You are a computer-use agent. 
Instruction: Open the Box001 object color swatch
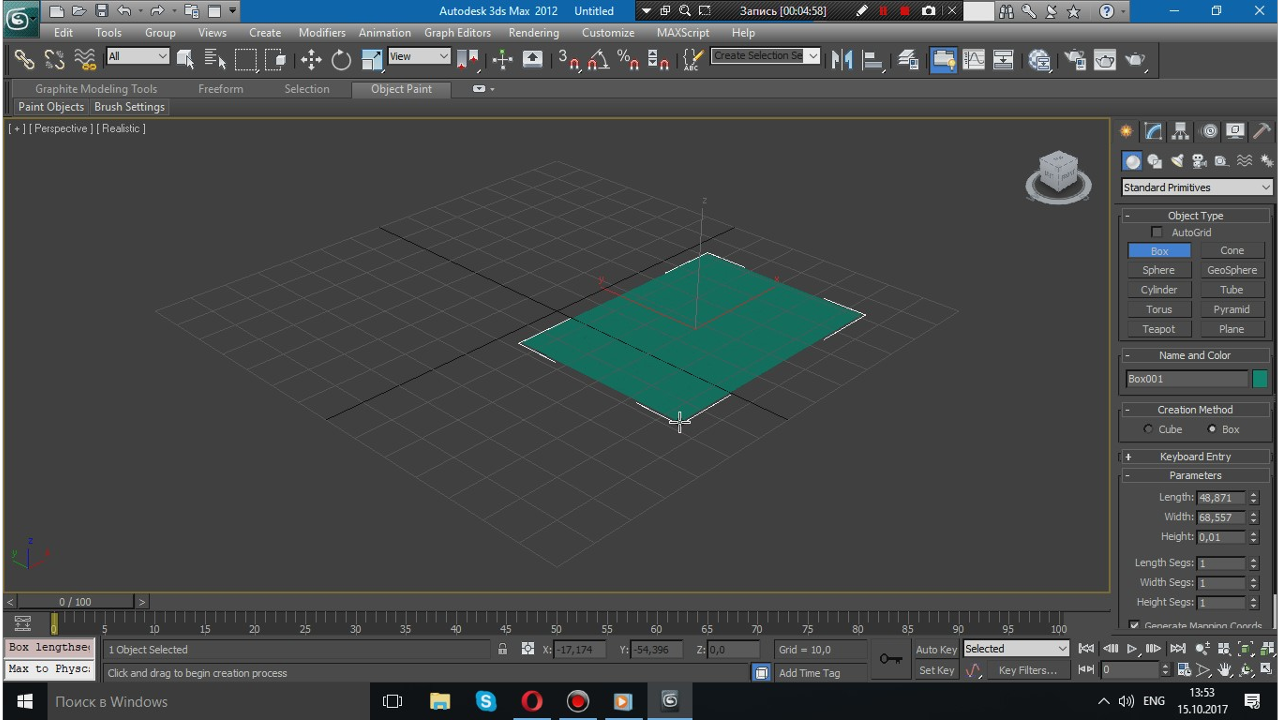1259,379
